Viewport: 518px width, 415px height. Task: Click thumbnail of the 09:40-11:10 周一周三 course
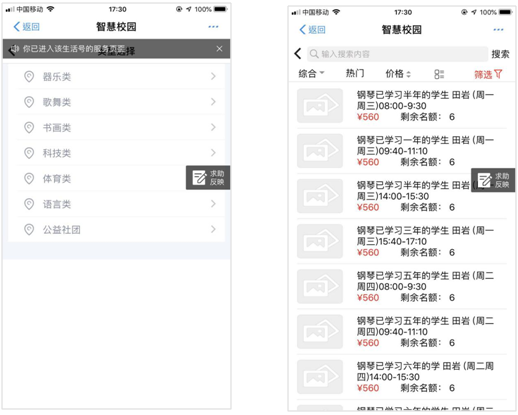click(320, 151)
